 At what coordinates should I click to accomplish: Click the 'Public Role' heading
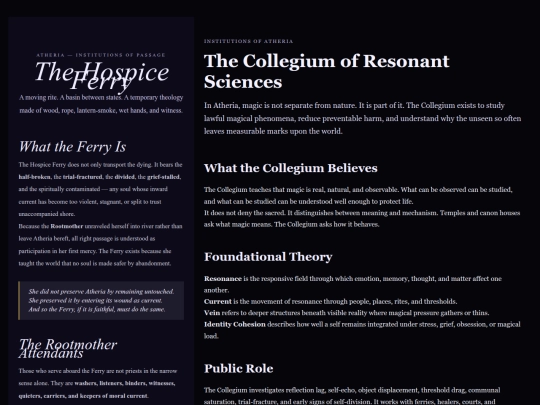point(239,368)
